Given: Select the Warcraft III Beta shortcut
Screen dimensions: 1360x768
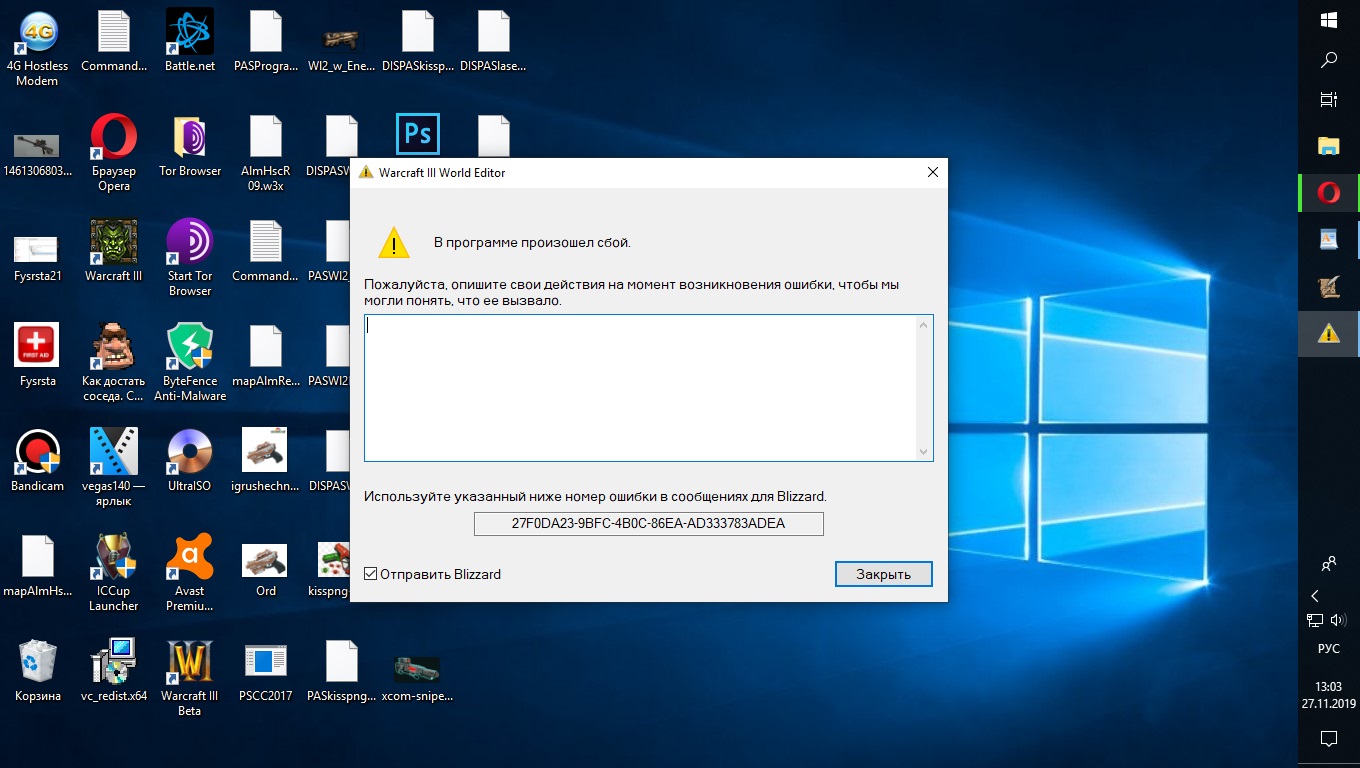Looking at the screenshot, I should (x=190, y=678).
